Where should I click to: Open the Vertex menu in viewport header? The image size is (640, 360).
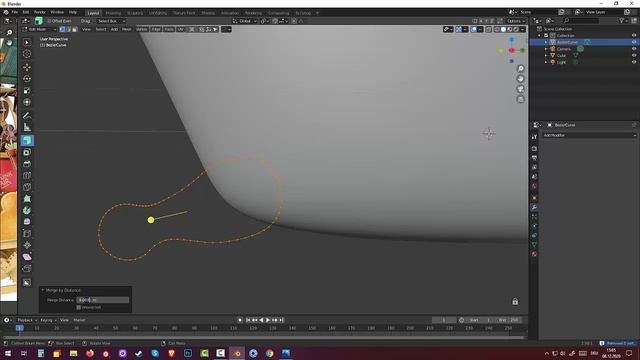142,29
